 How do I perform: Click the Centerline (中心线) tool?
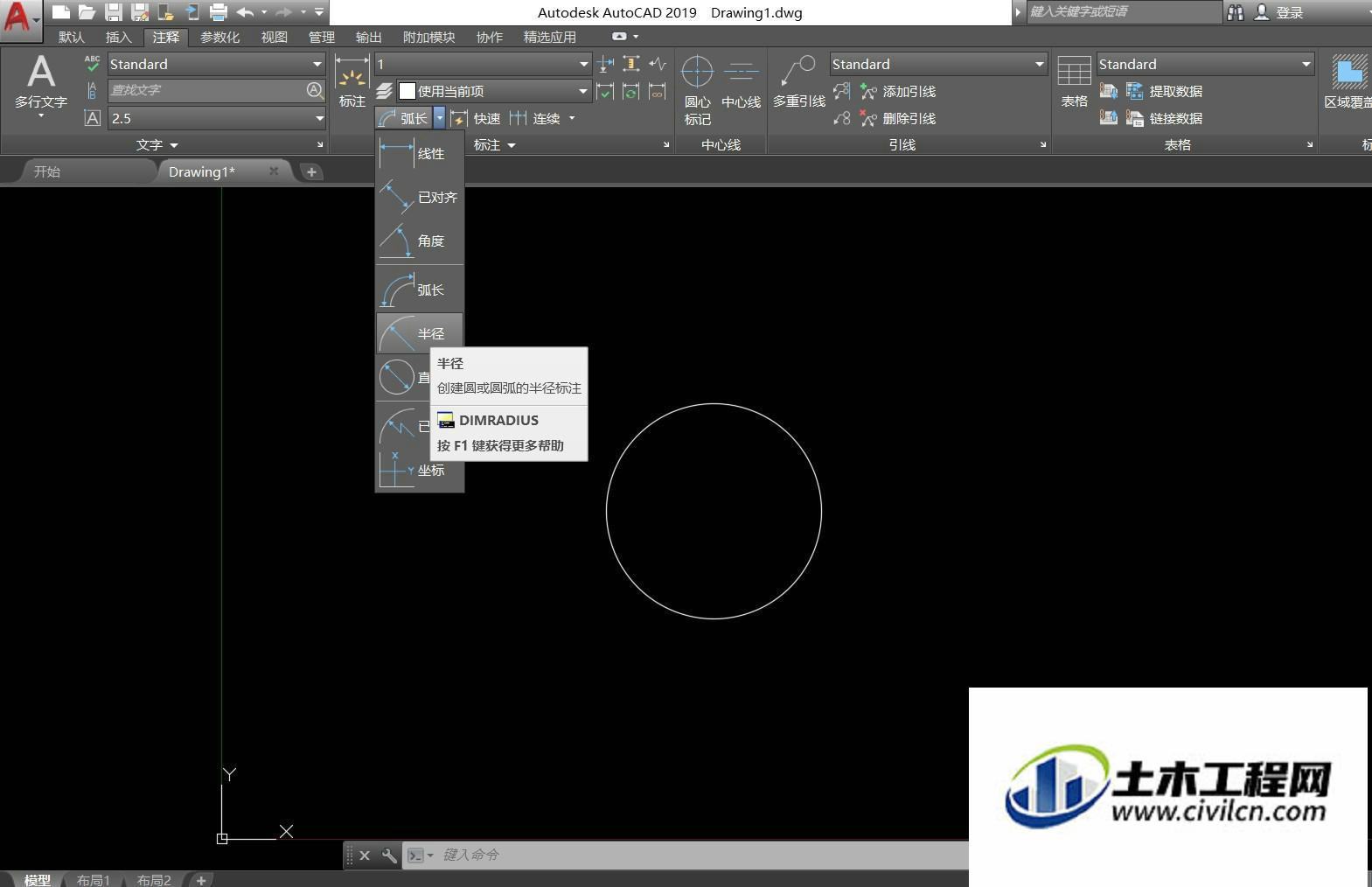(x=741, y=81)
